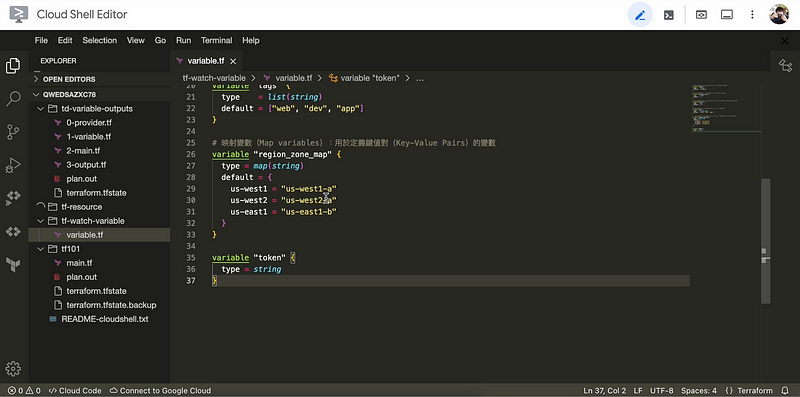Open the Search view in activity bar

coord(13,99)
